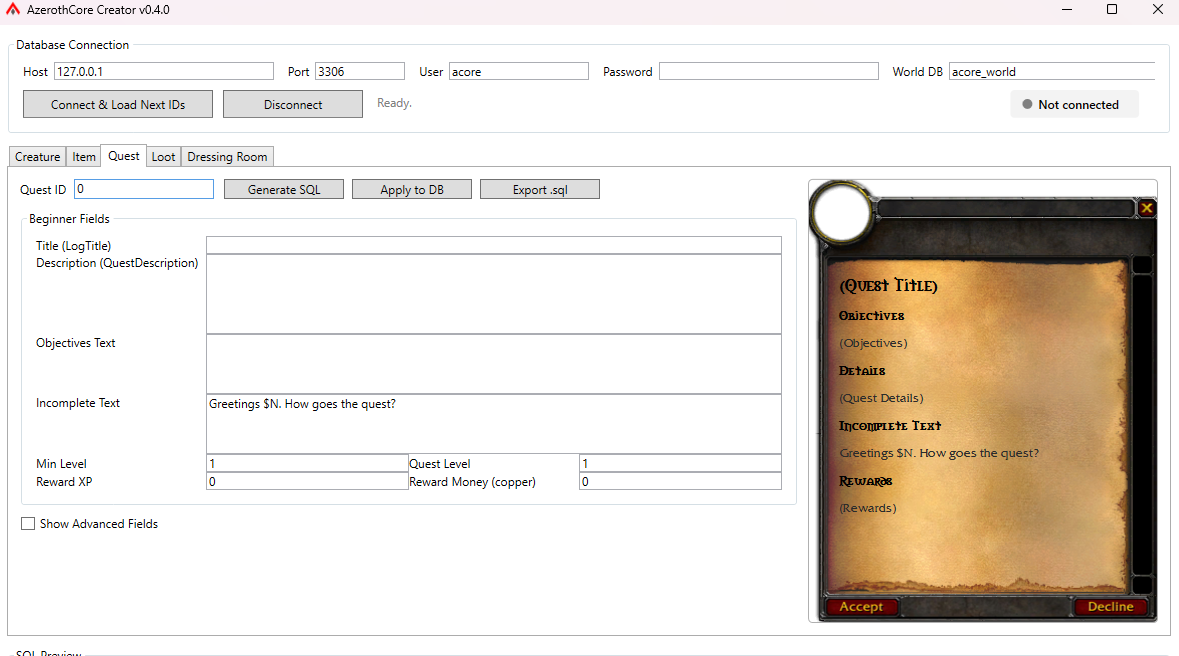Click inside the Quest ID field
1179x656 pixels.
coord(143,188)
